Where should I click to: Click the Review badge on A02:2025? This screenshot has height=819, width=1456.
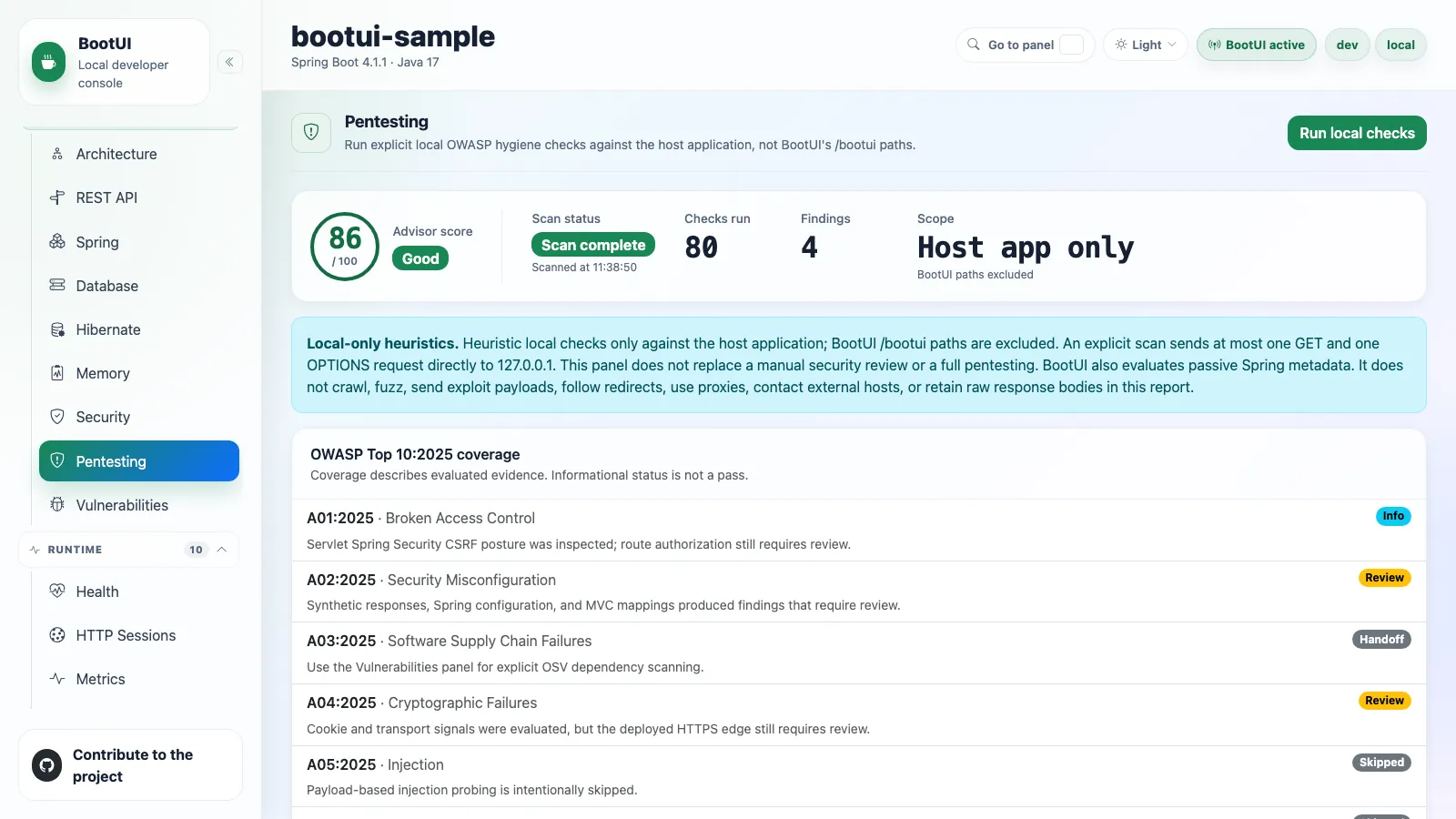[1384, 578]
